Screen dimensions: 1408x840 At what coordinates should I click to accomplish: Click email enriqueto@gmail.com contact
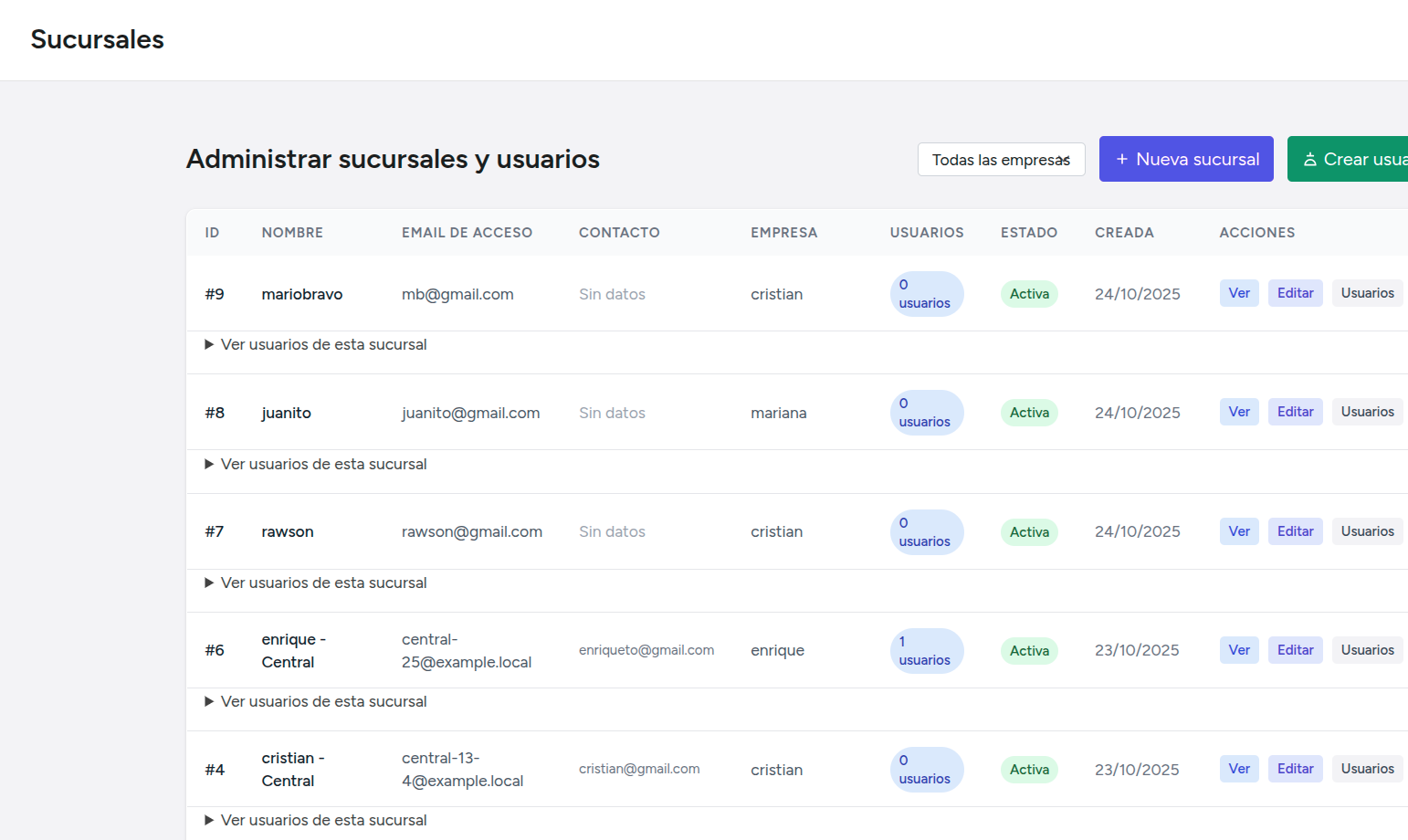click(646, 650)
